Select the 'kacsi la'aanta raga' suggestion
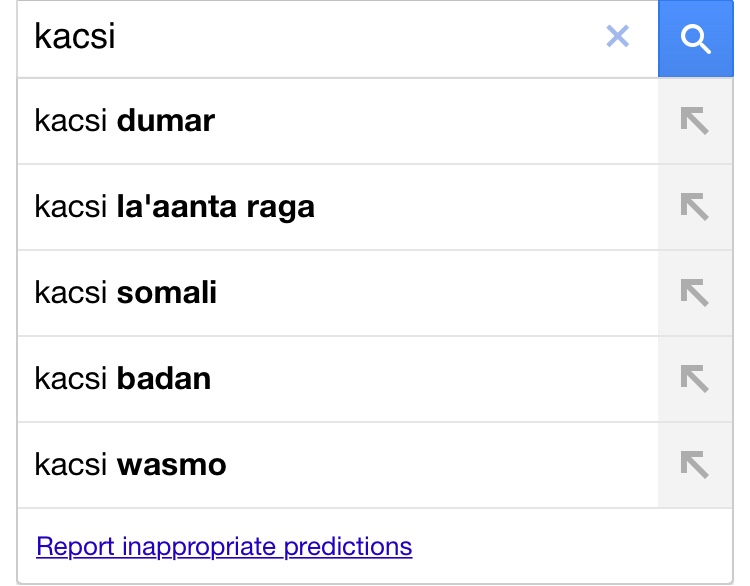750x586 pixels. [x=338, y=207]
